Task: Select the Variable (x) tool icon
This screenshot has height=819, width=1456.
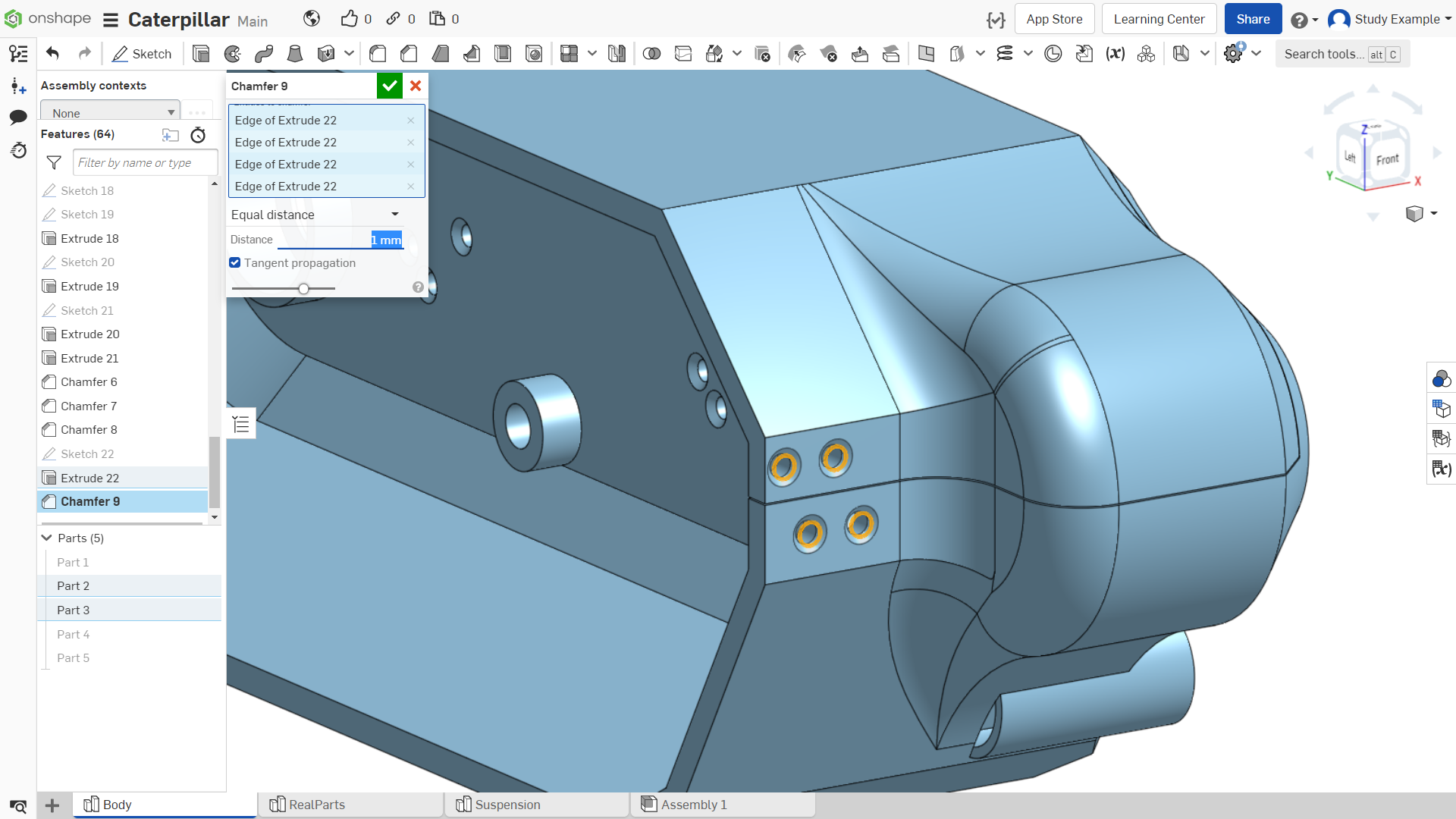Action: [1115, 54]
